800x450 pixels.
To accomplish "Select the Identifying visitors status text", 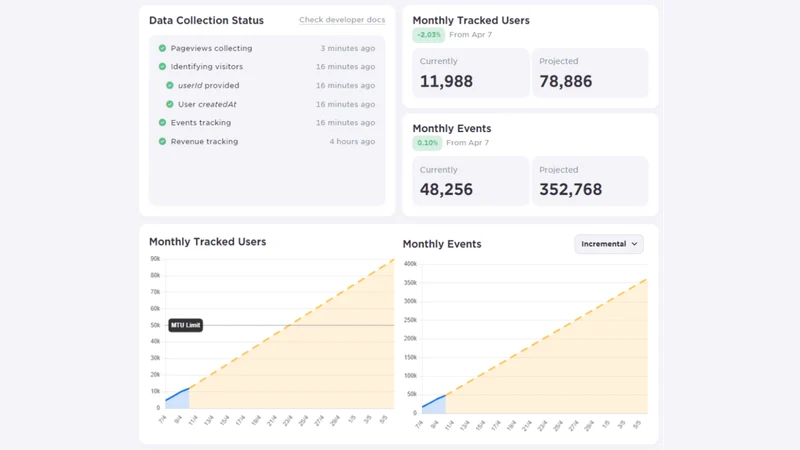I will click(207, 66).
